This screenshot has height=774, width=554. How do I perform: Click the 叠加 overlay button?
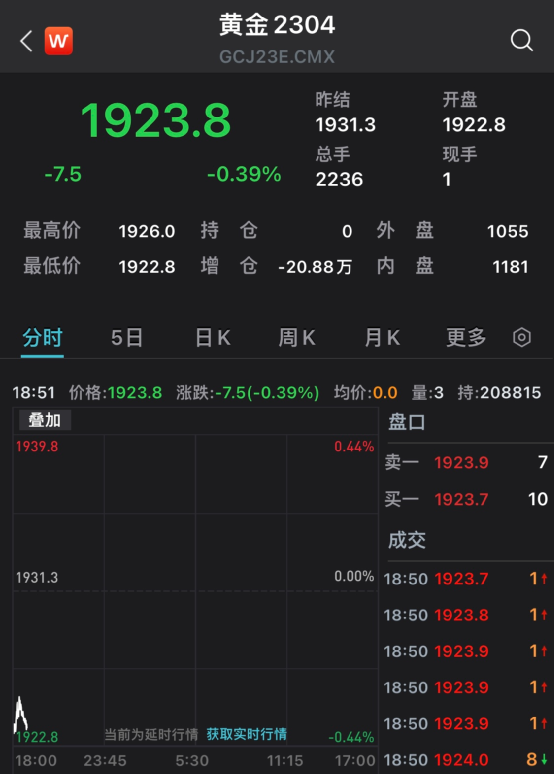(x=44, y=420)
